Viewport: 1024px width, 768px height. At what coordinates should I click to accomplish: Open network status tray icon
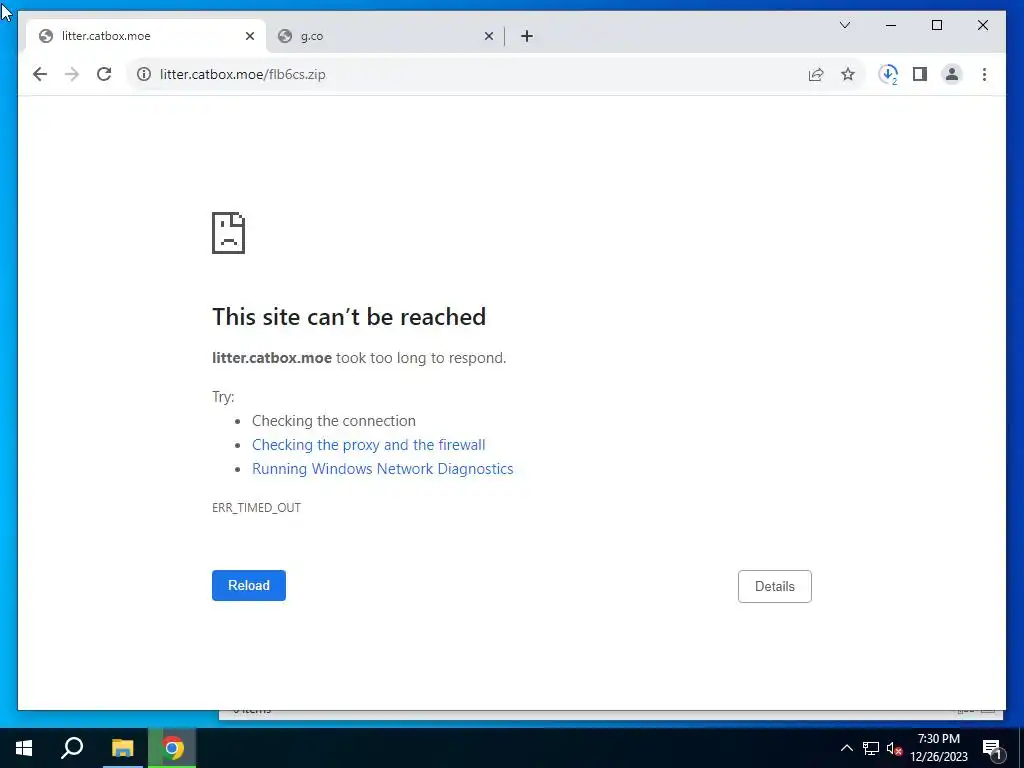click(871, 748)
